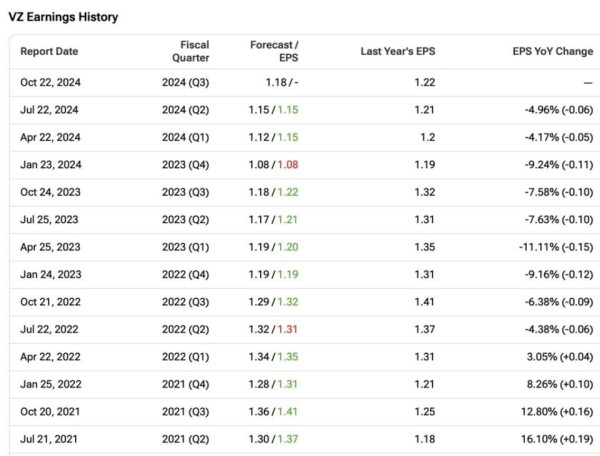Viewport: 600px width, 456px height.
Task: Click report date 'Jan 23, 2024'
Action: click(51, 164)
